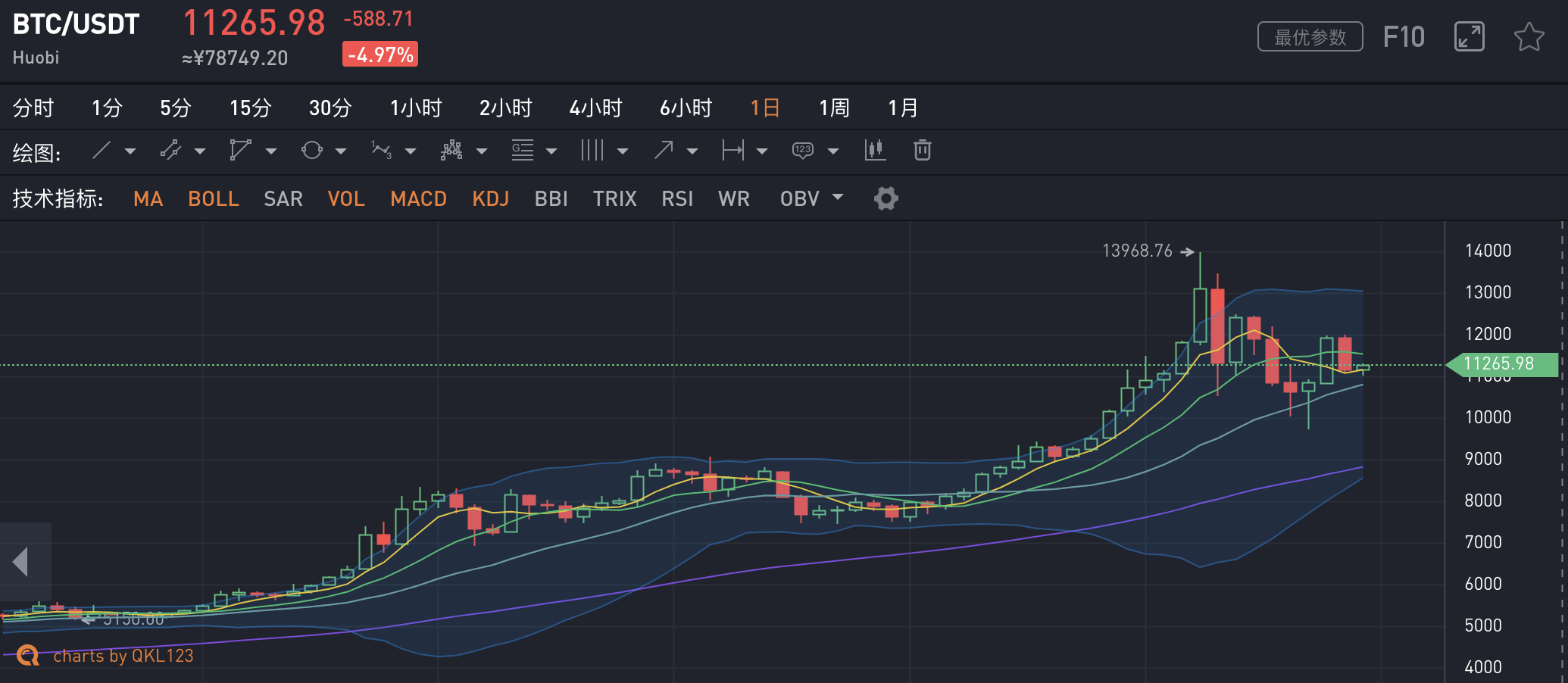The image size is (1568, 683).
Task: Select the 1小时 interval
Action: tap(416, 108)
